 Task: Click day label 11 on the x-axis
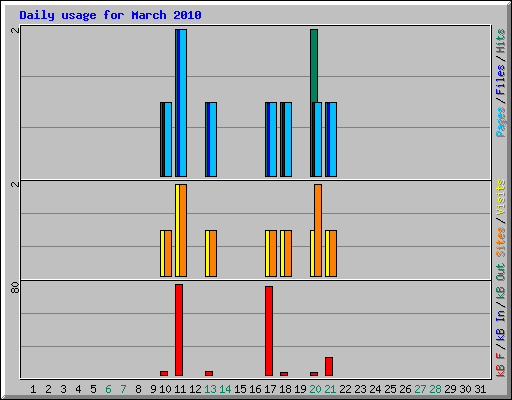180,389
